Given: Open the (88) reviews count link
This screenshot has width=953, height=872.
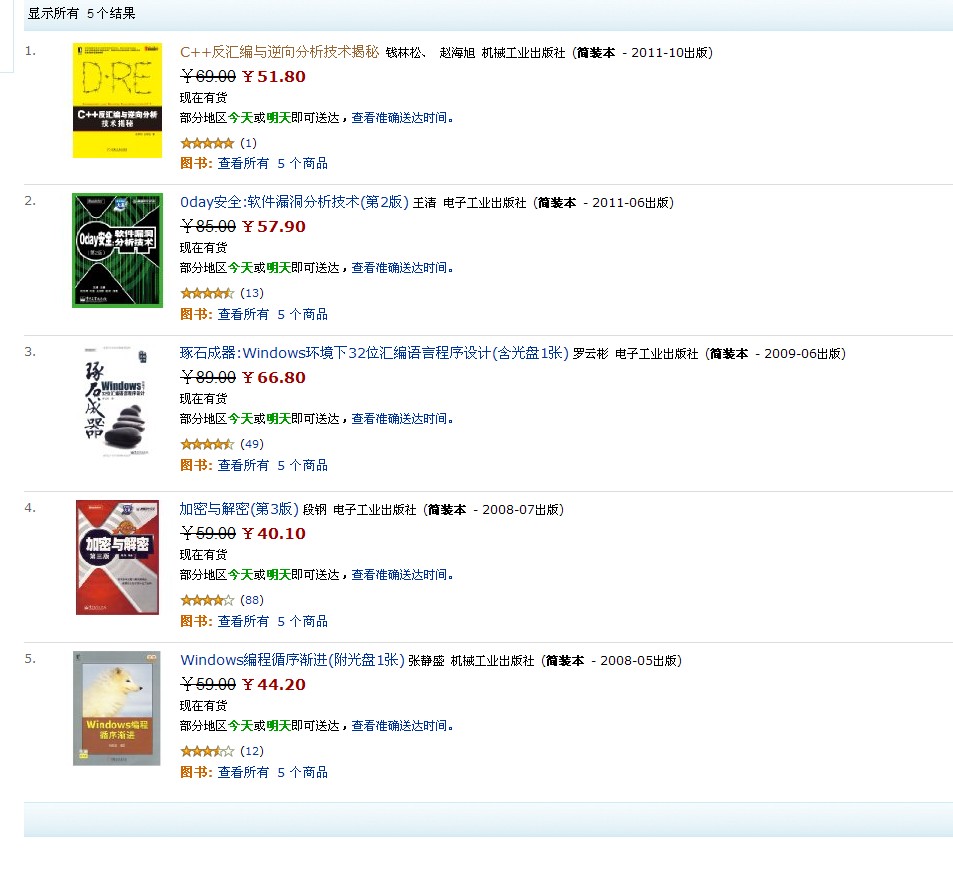Looking at the screenshot, I should click(x=252, y=600).
